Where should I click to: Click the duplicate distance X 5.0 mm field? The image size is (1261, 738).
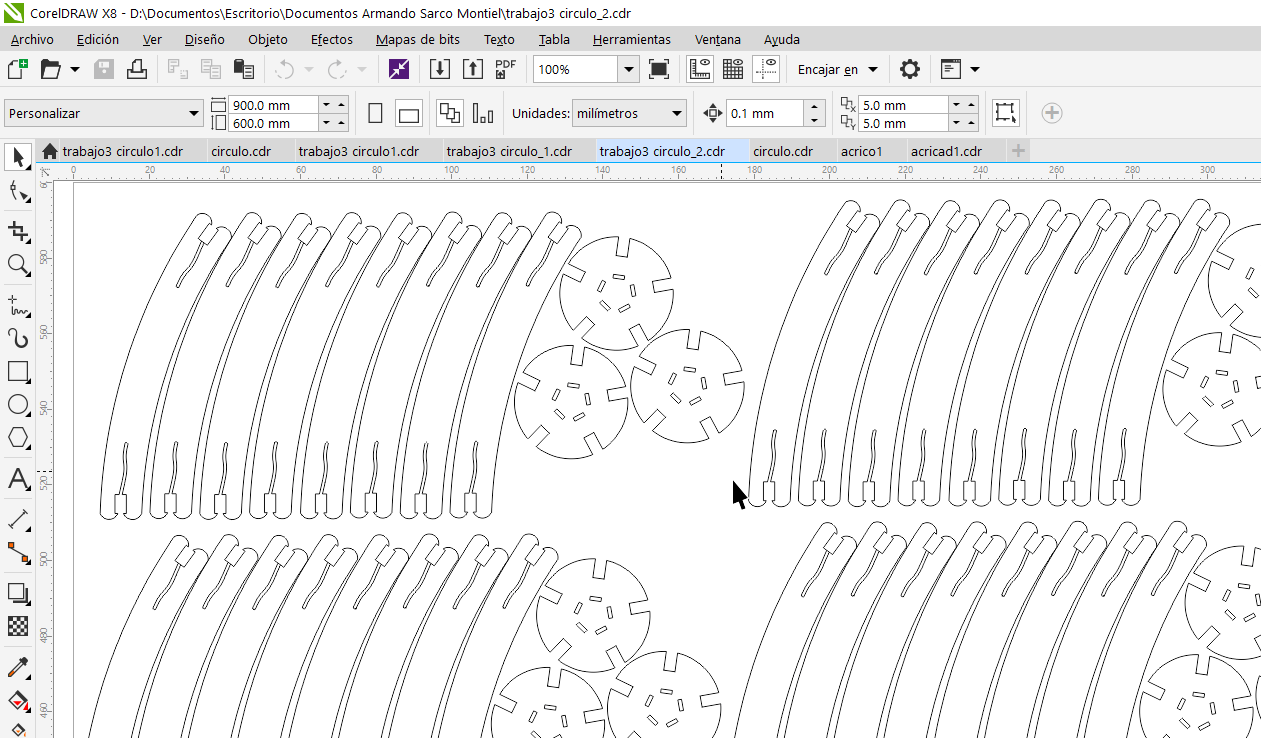coord(903,105)
